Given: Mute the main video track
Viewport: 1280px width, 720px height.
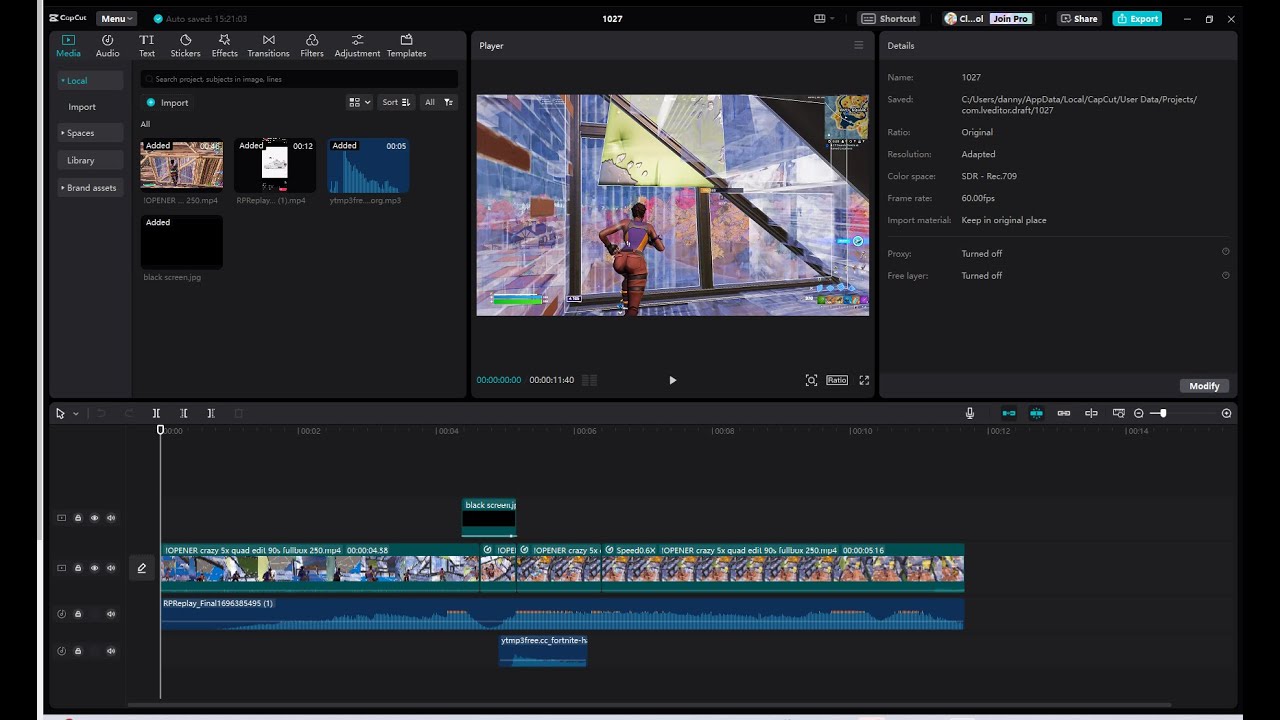Looking at the screenshot, I should 111,568.
